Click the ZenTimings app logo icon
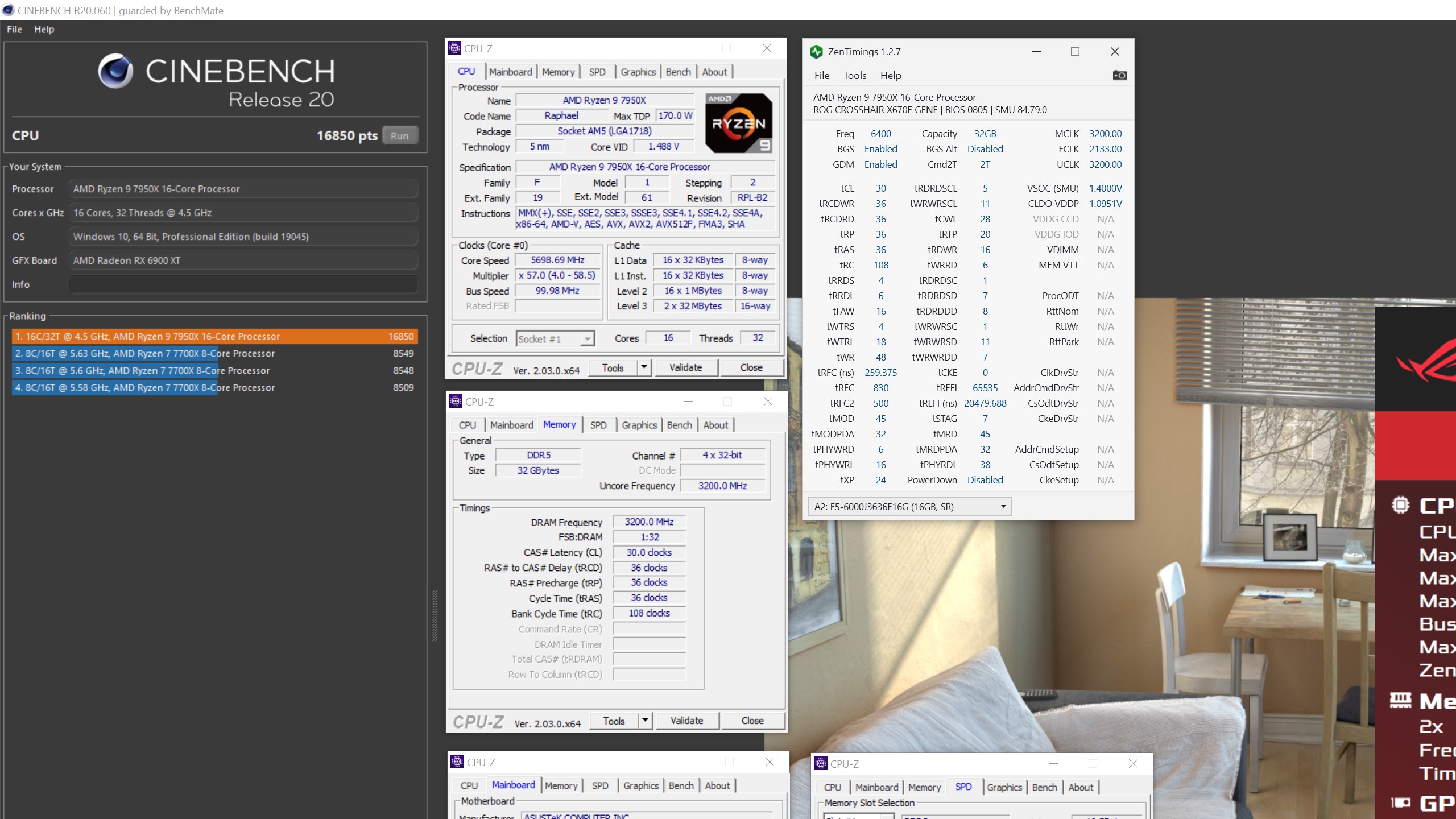 (816, 52)
